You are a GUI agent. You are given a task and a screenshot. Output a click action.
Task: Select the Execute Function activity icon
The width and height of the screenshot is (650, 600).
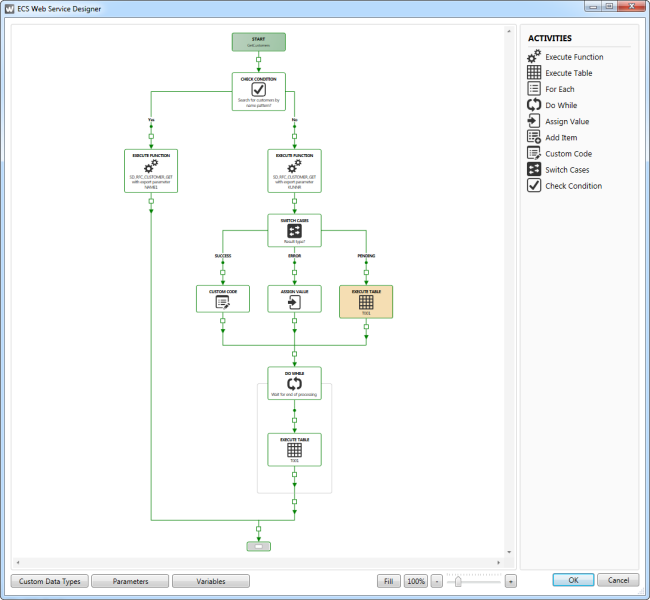[534, 57]
